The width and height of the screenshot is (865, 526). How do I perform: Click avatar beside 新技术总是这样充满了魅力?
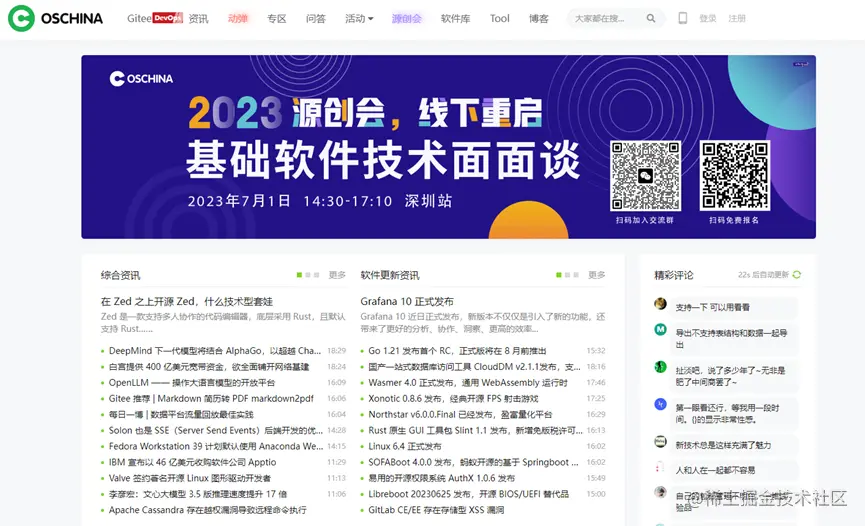point(660,442)
